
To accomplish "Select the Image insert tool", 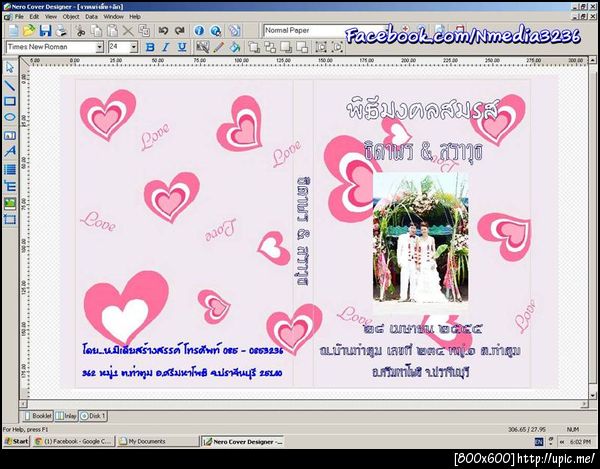I will (x=10, y=203).
